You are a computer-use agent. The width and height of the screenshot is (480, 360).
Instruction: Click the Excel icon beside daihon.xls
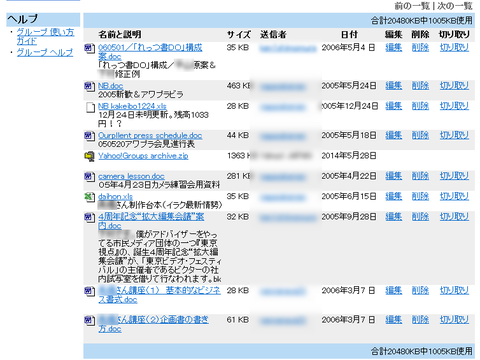(x=89, y=197)
